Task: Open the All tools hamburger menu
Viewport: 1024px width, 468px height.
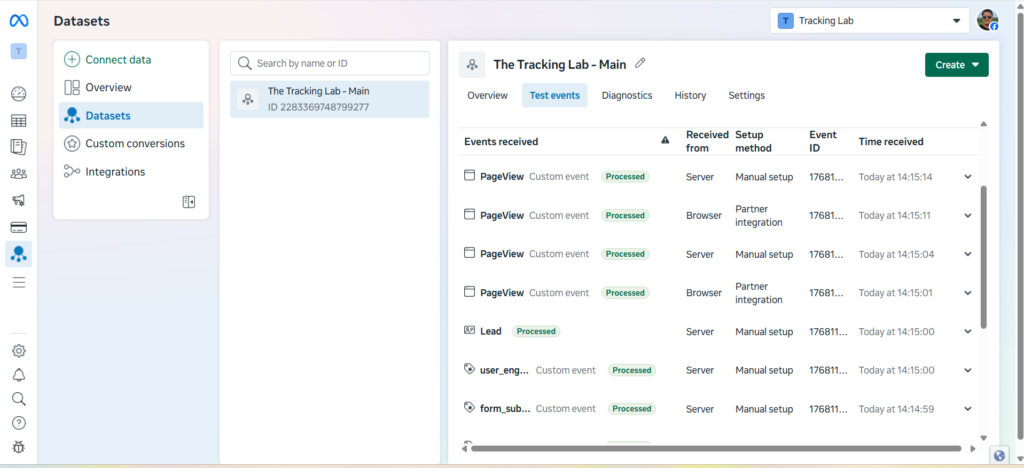Action: pyautogui.click(x=19, y=282)
